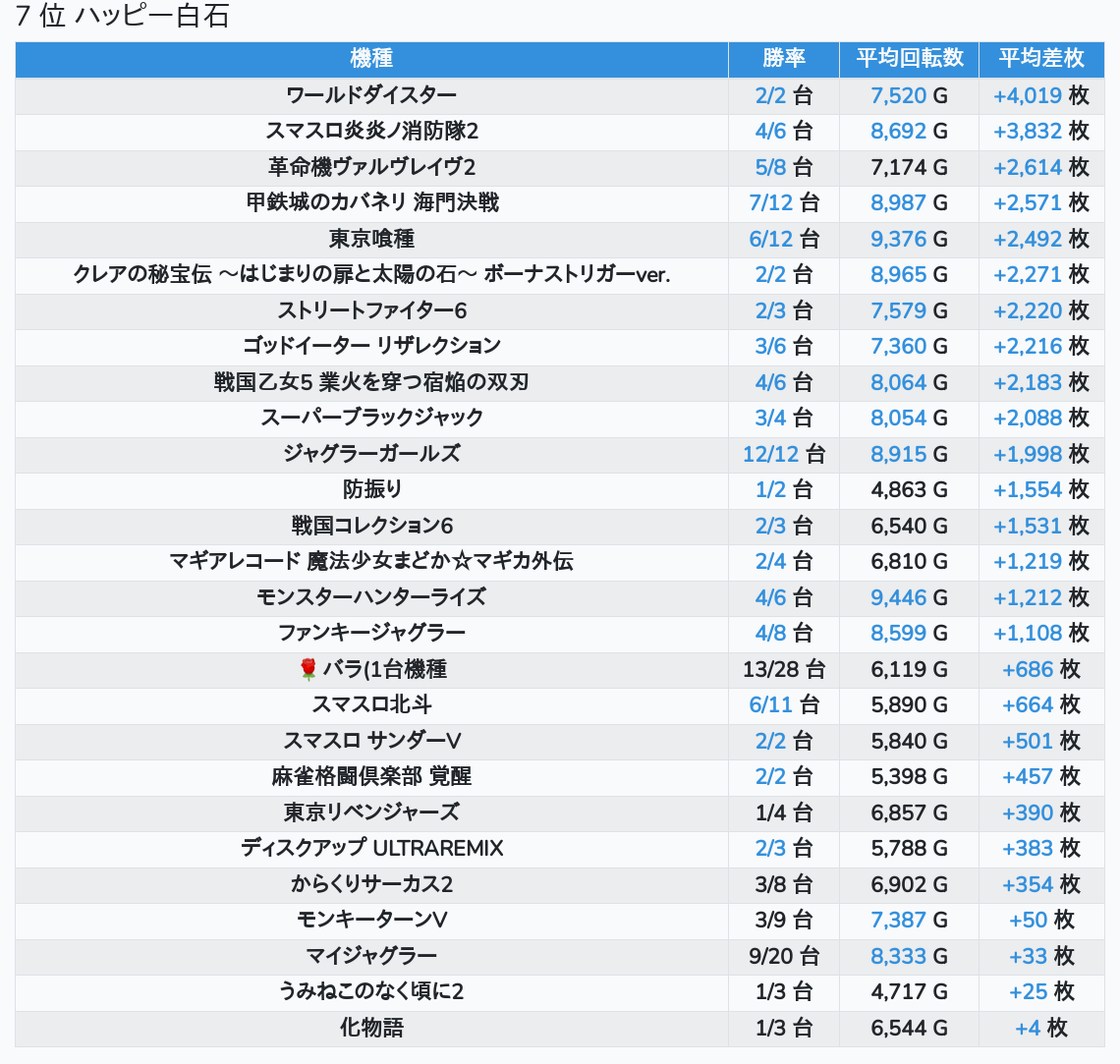Click the 6/11 台 win rate cell

click(x=784, y=704)
